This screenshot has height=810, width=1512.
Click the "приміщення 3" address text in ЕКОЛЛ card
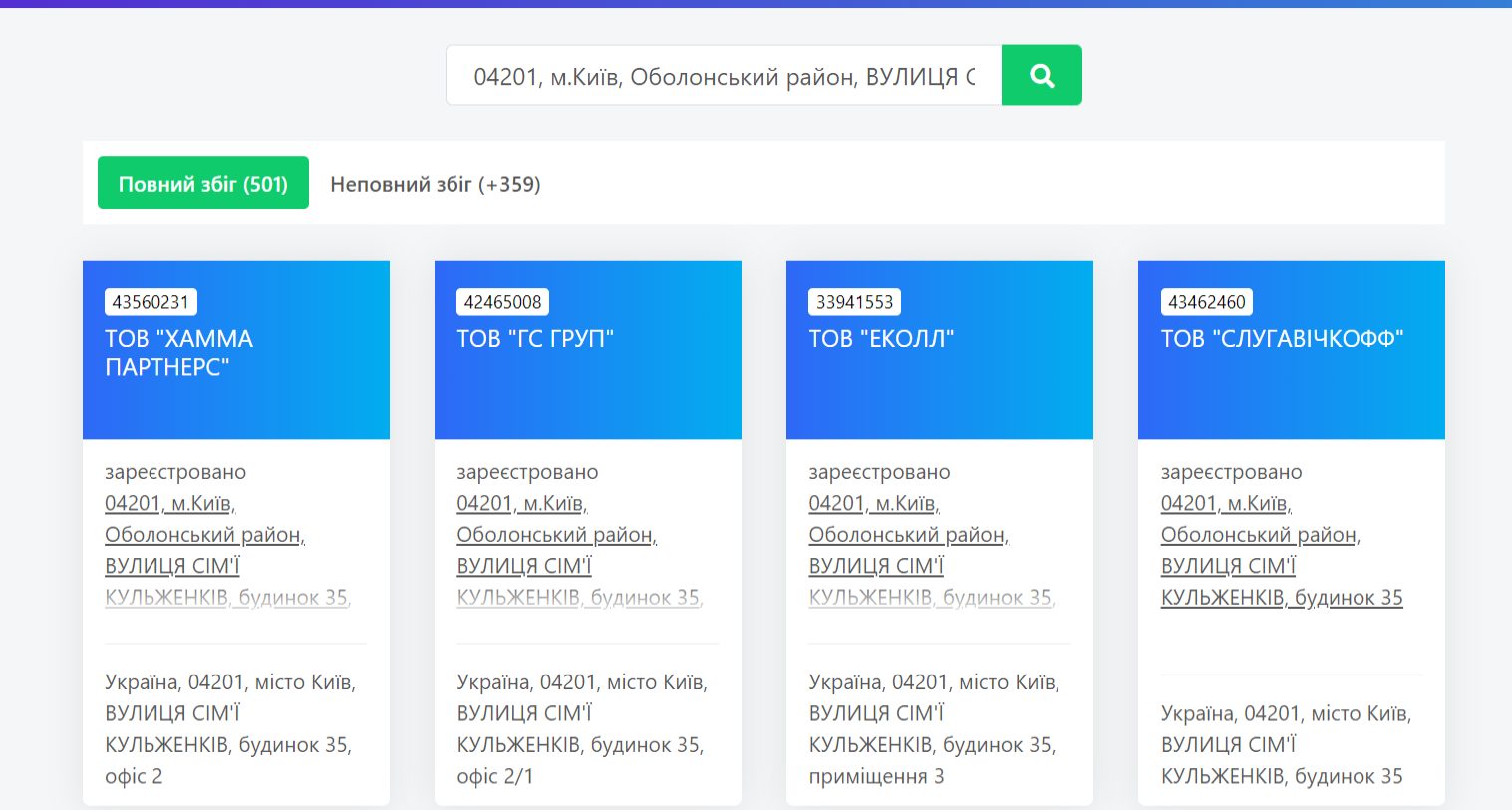(876, 776)
